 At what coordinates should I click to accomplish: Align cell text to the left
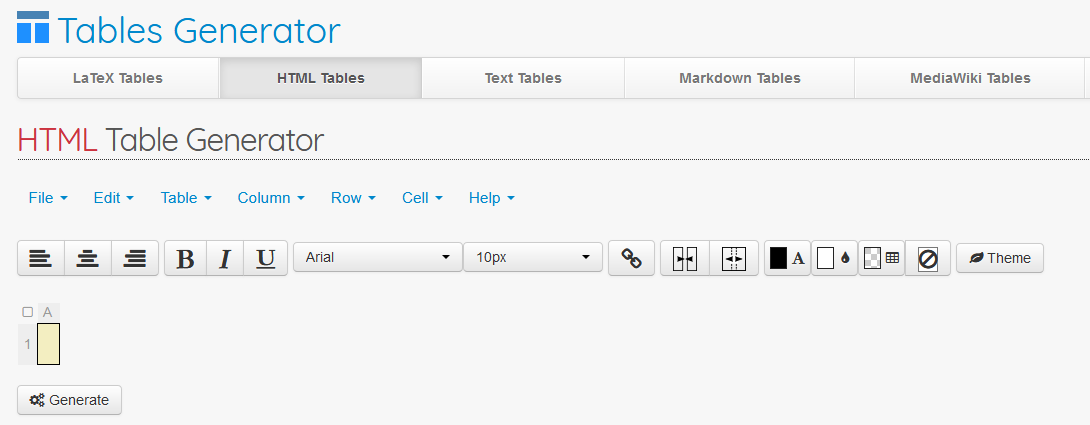pos(41,259)
